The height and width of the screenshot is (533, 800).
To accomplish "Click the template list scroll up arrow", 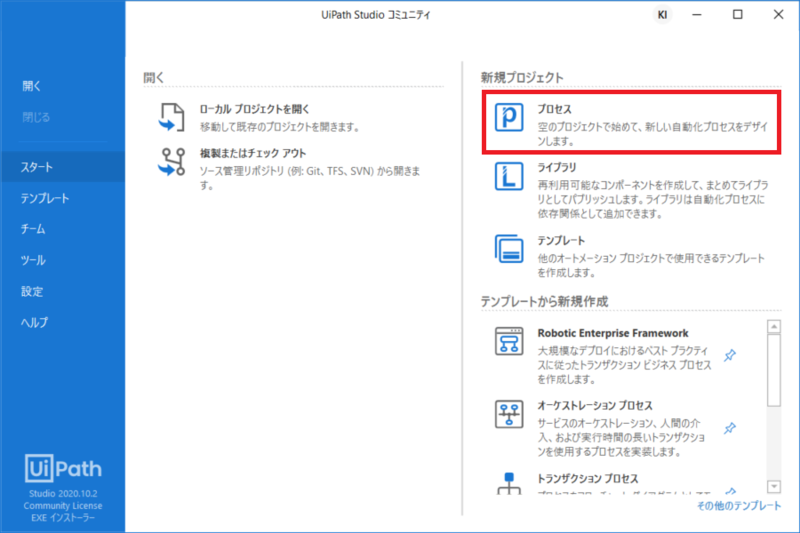I will [774, 326].
